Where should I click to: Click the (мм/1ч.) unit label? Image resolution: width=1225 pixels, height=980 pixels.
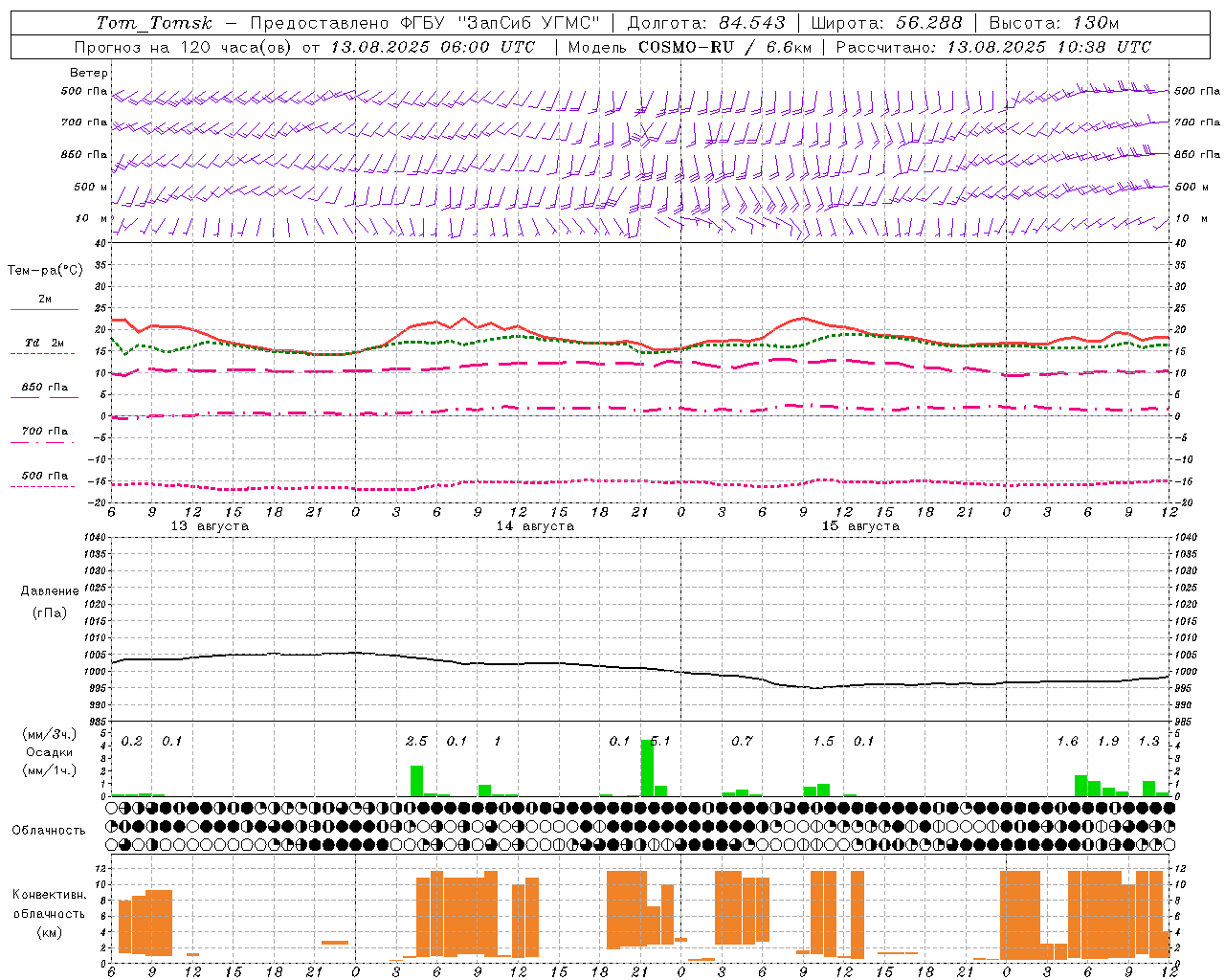49,770
